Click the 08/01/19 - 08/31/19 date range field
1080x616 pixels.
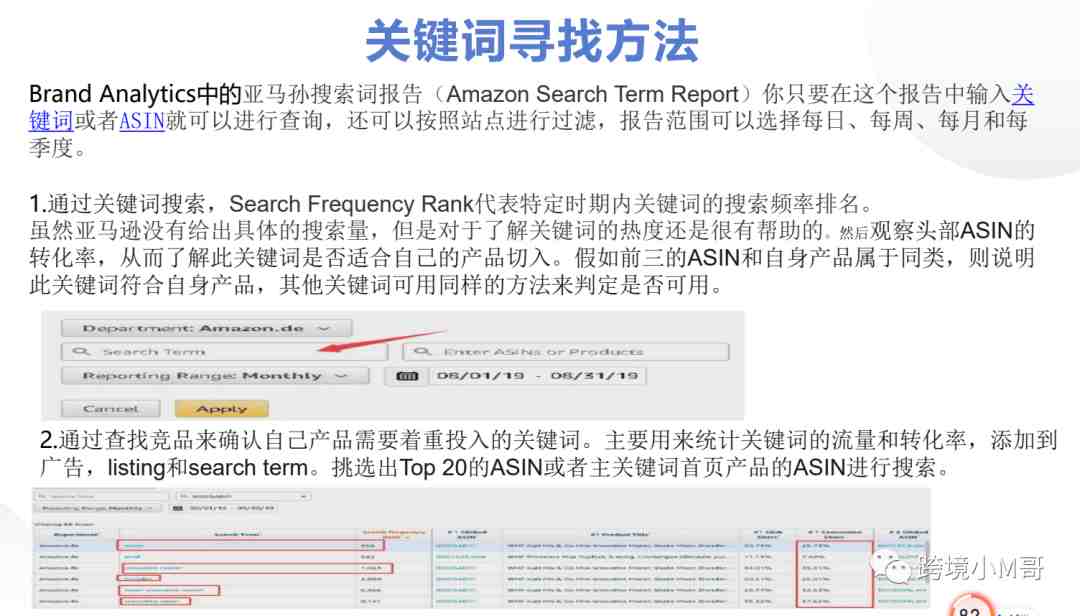[x=537, y=376]
